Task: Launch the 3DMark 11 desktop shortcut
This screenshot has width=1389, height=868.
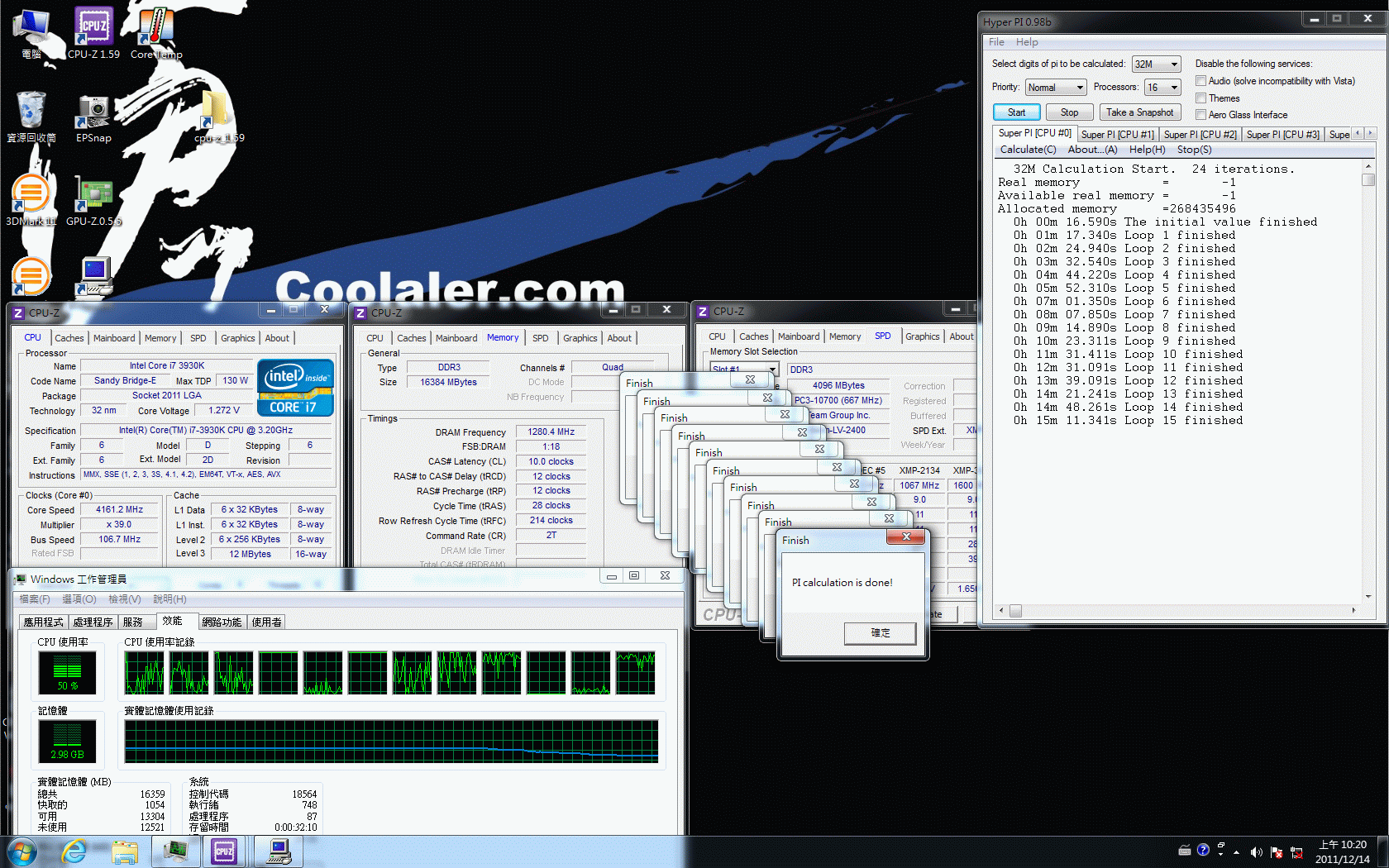Action: (31, 200)
